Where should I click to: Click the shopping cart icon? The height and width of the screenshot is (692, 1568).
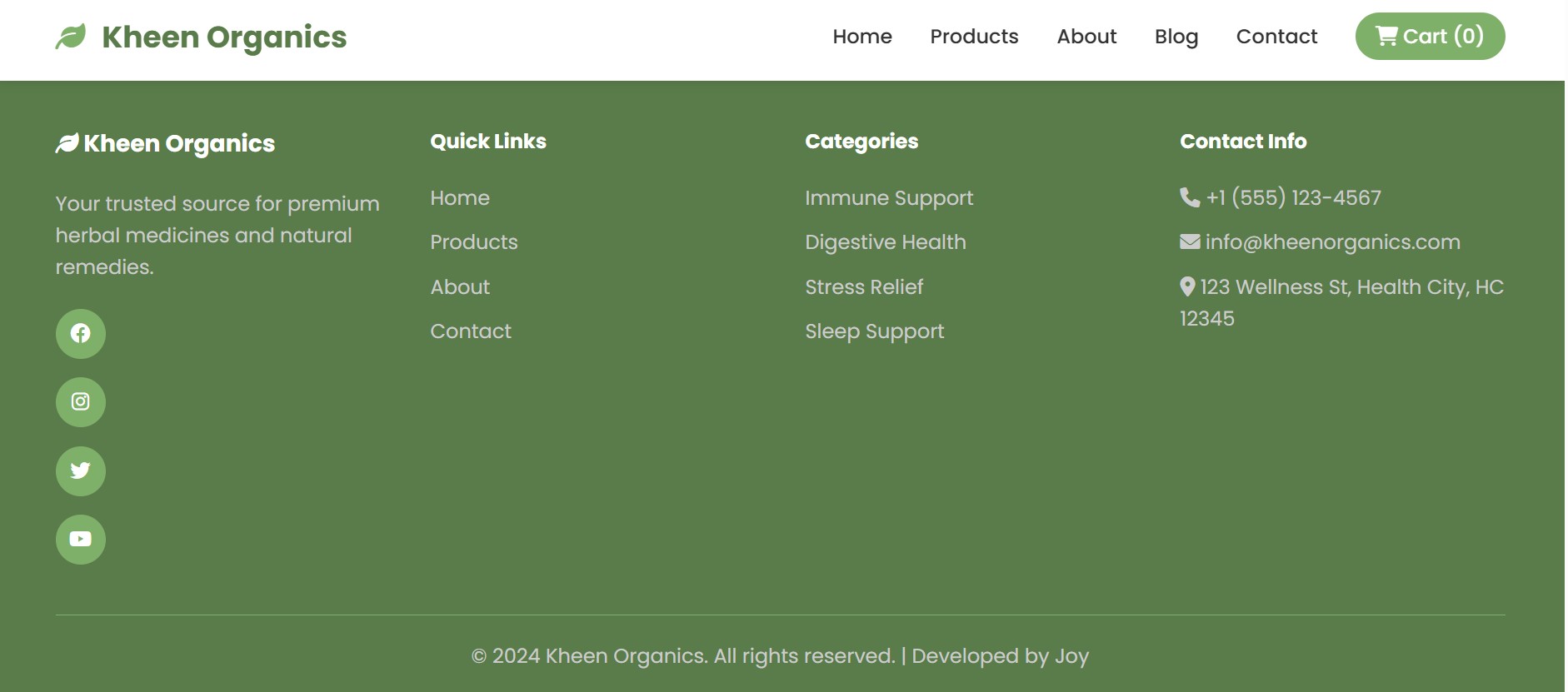pos(1386,37)
